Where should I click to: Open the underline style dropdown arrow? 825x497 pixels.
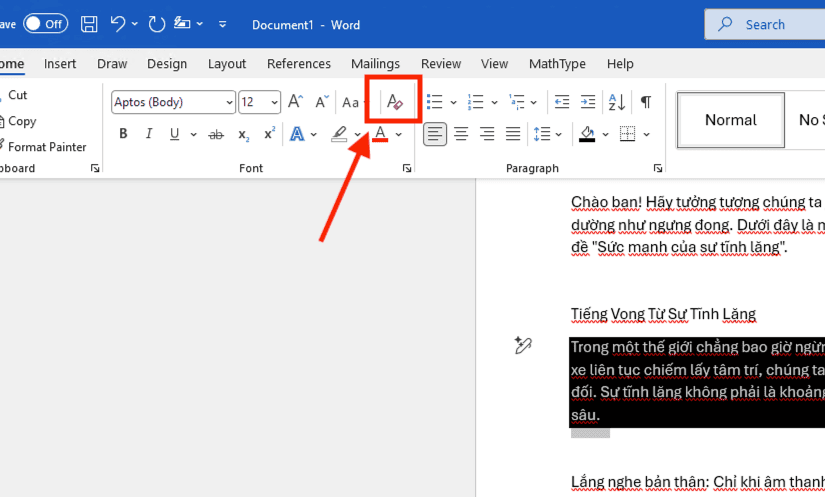click(194, 135)
